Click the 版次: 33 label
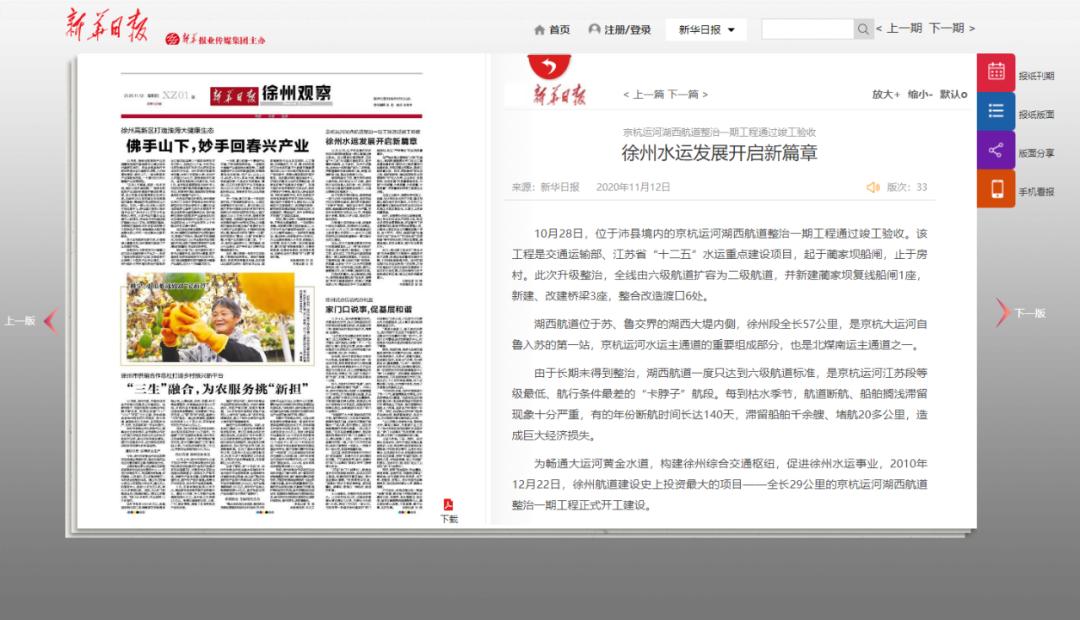The image size is (1080, 620). click(x=906, y=187)
